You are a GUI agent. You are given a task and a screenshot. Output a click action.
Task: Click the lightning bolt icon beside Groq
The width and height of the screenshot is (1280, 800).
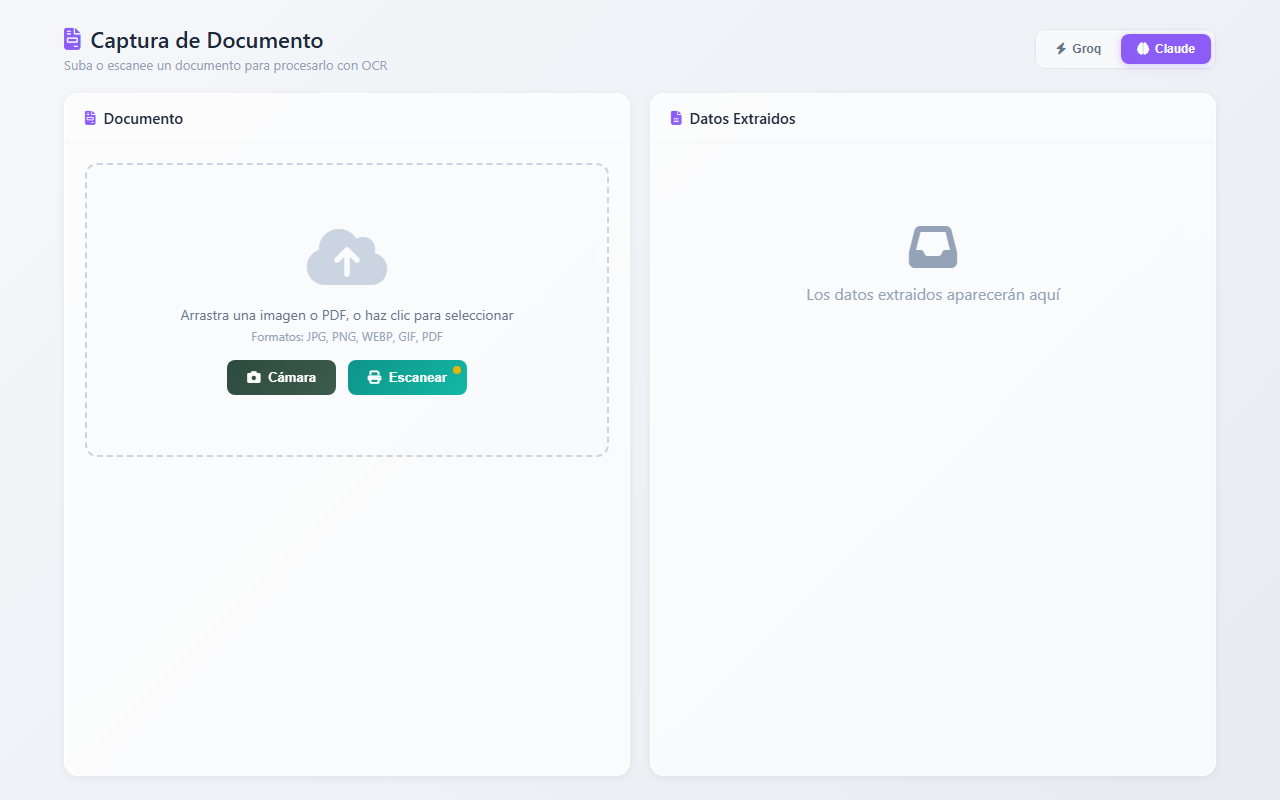point(1061,49)
